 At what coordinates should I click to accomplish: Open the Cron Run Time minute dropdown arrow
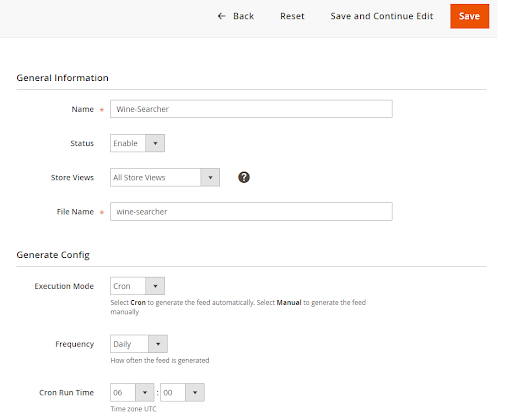click(x=195, y=392)
